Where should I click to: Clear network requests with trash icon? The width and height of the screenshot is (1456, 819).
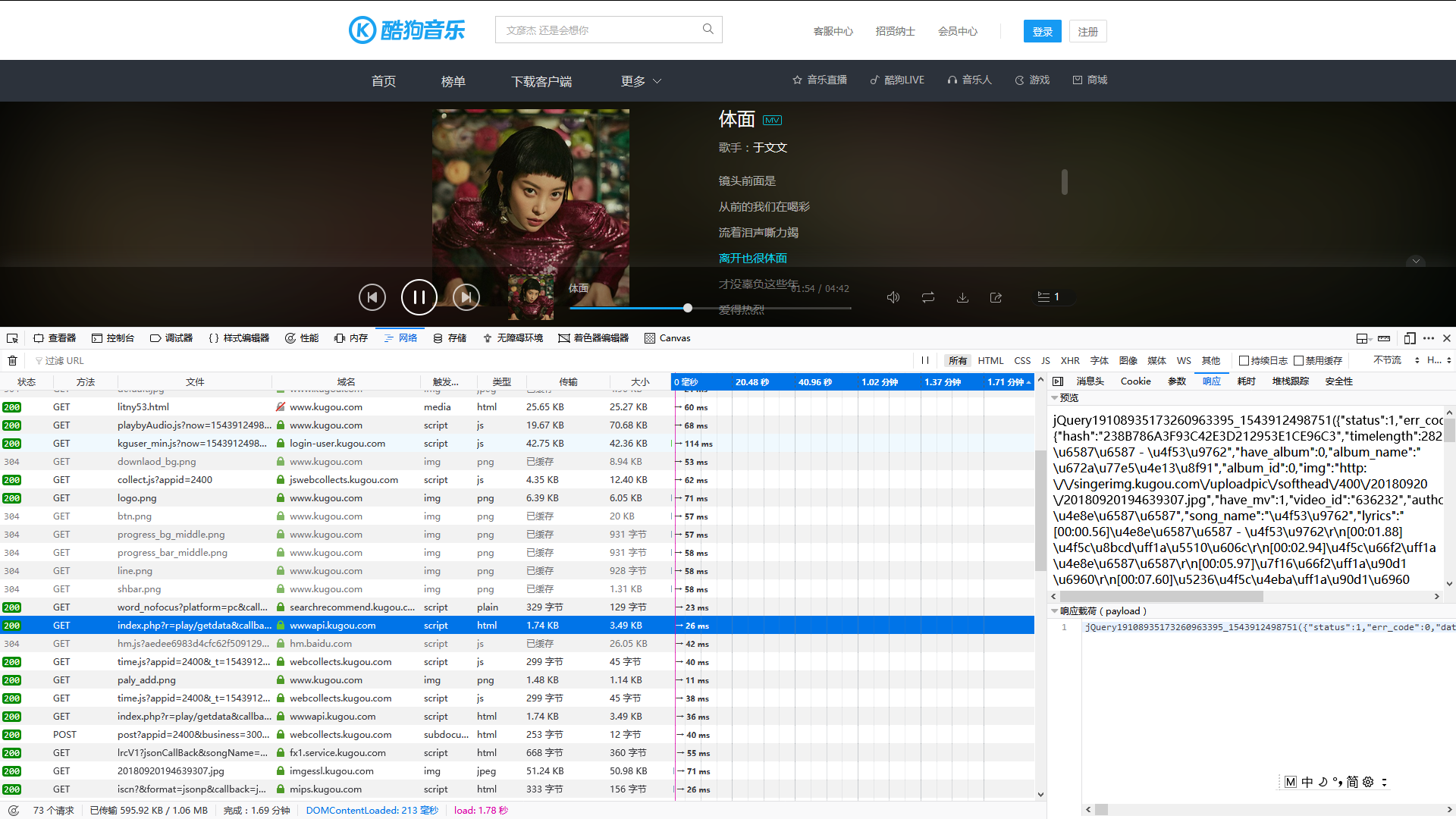[x=12, y=360]
